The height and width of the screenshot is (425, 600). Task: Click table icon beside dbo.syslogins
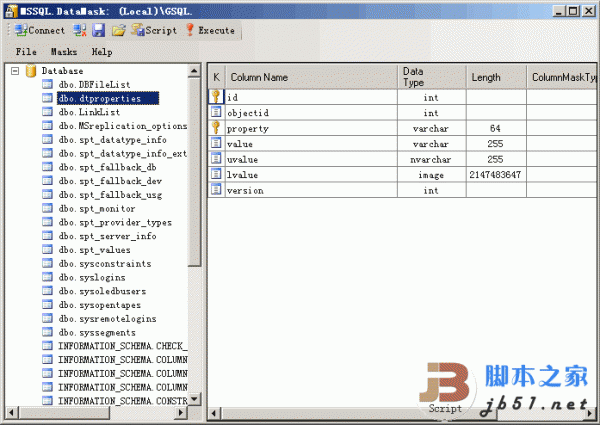(47, 277)
